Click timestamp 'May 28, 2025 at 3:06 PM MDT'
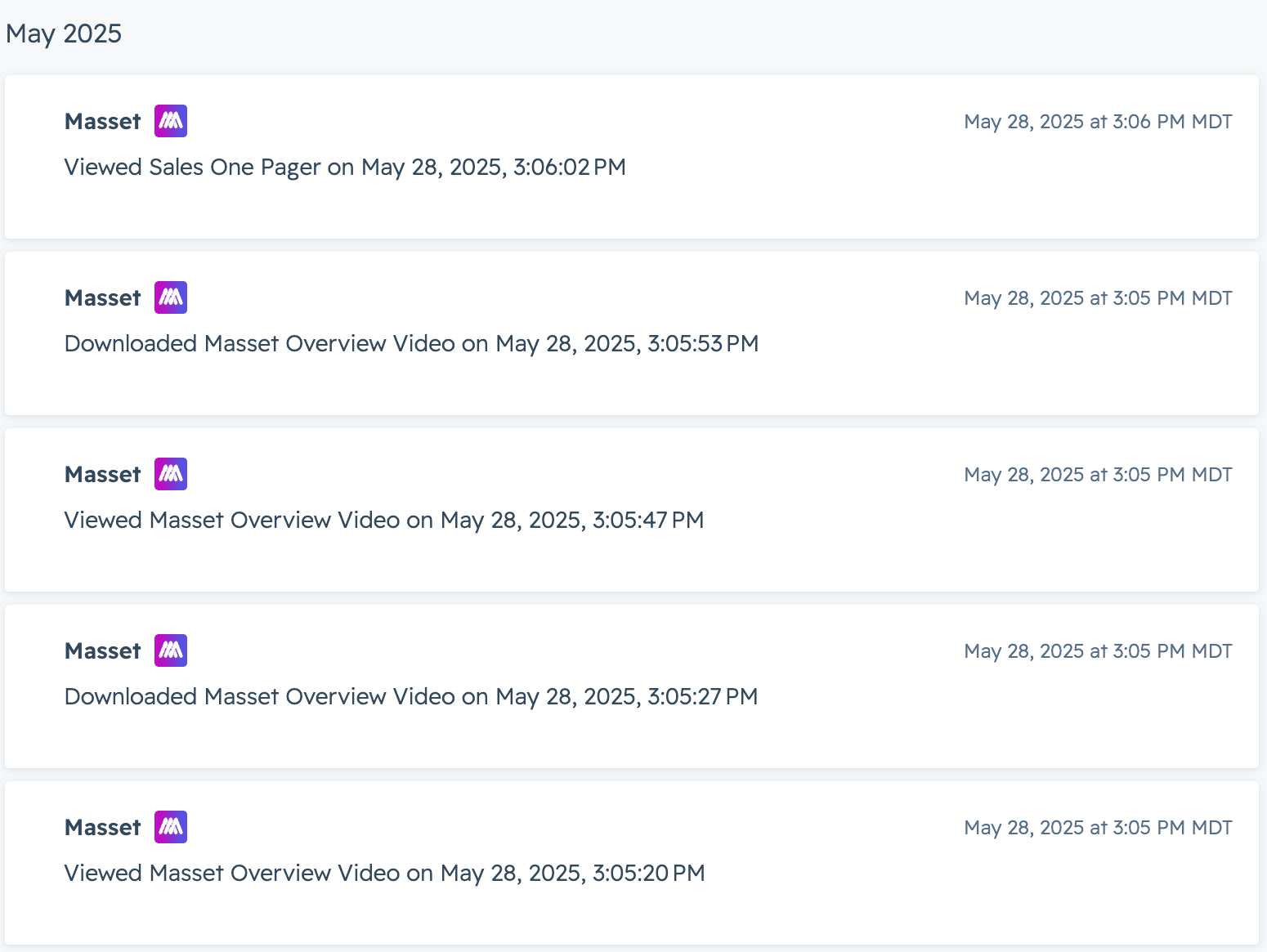 click(x=1098, y=122)
